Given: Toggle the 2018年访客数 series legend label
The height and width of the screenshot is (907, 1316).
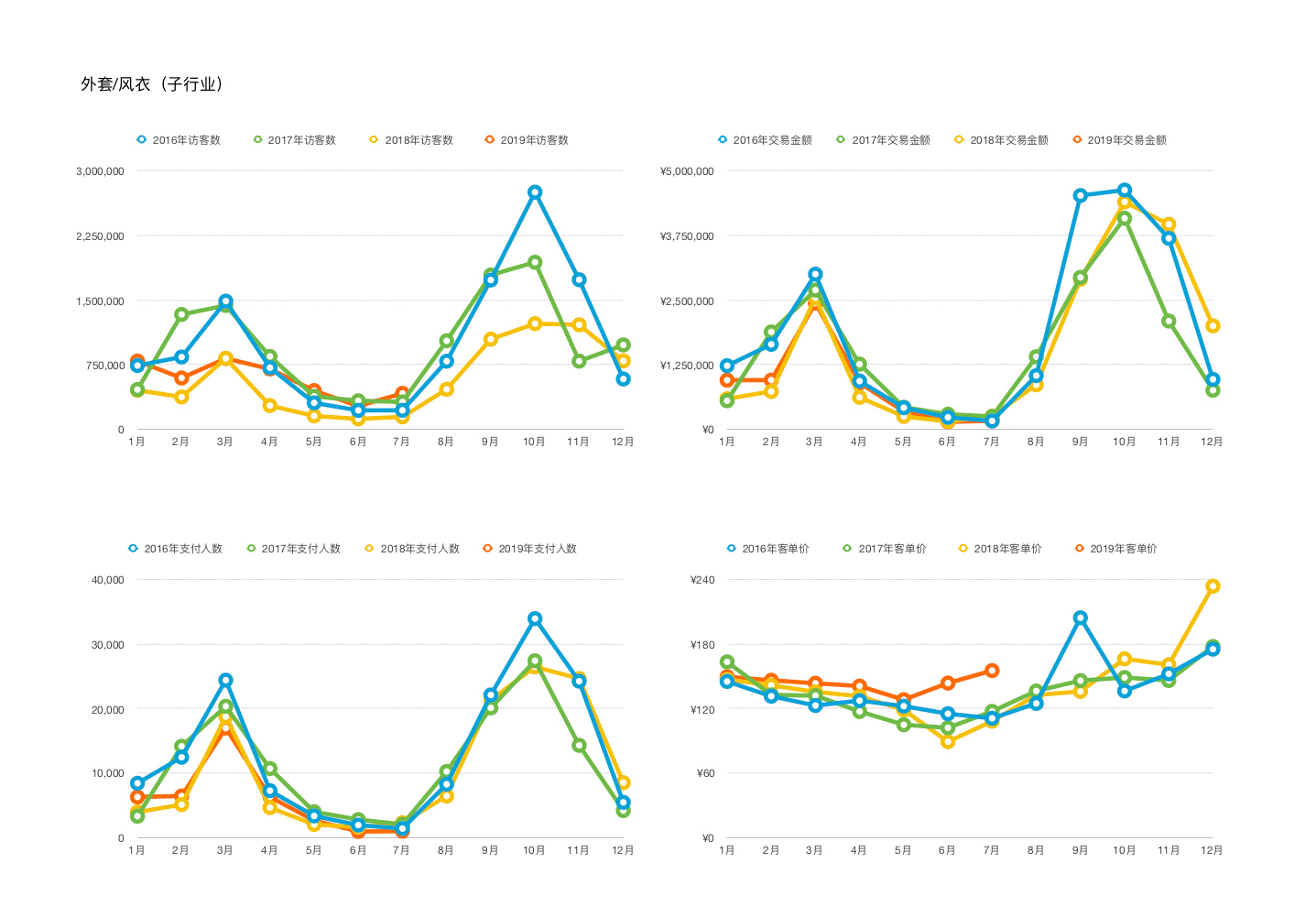Looking at the screenshot, I should pyautogui.click(x=419, y=140).
